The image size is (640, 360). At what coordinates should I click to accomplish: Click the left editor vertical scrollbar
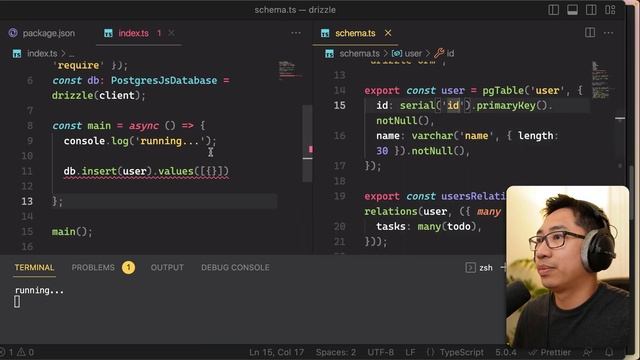[x=307, y=143]
